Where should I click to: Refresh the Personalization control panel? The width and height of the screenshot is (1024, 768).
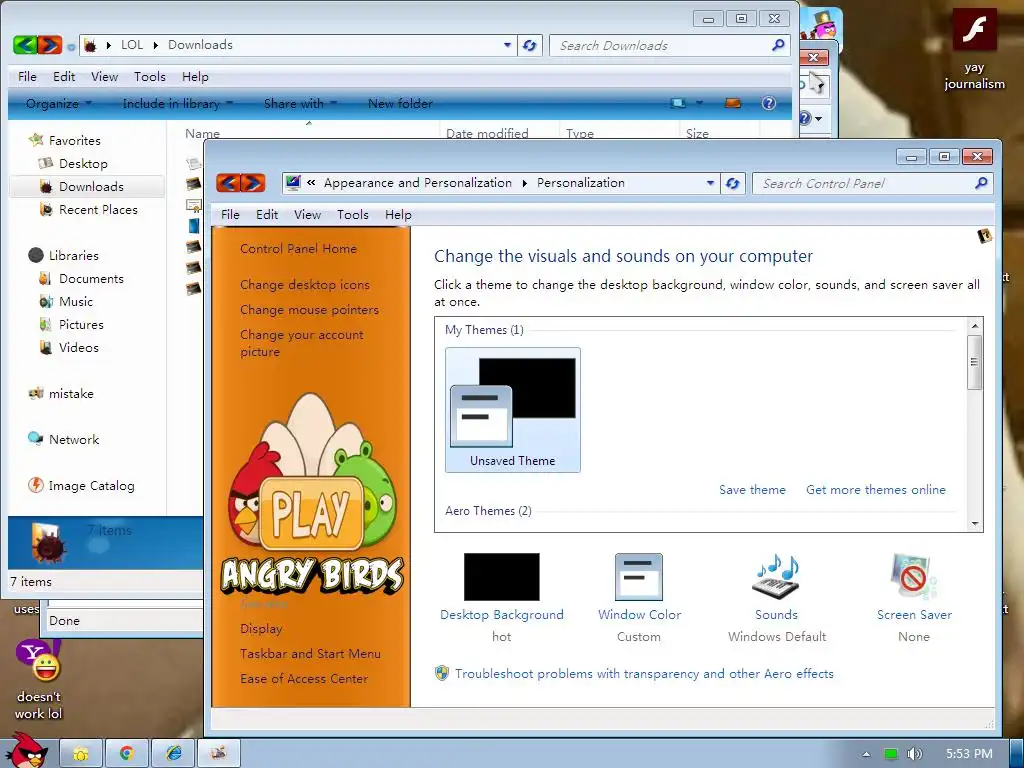(733, 184)
